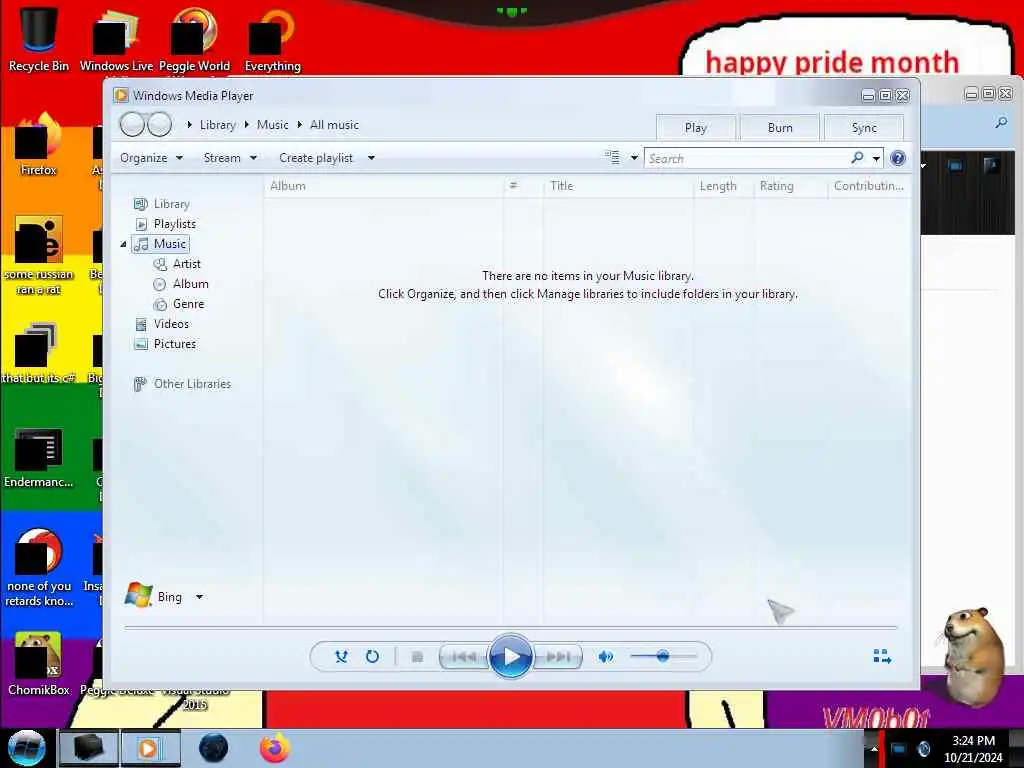The width and height of the screenshot is (1024, 768).
Task: Open the View options dropdown arrow
Action: [x=633, y=158]
